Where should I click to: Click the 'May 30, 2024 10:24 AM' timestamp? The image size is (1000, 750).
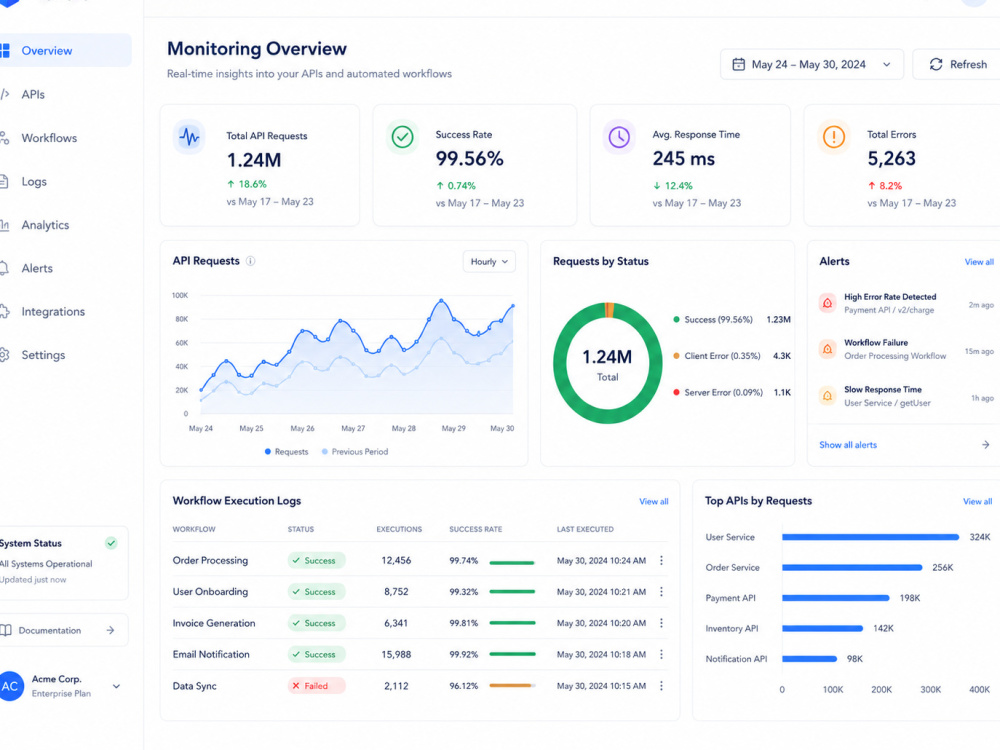601,561
